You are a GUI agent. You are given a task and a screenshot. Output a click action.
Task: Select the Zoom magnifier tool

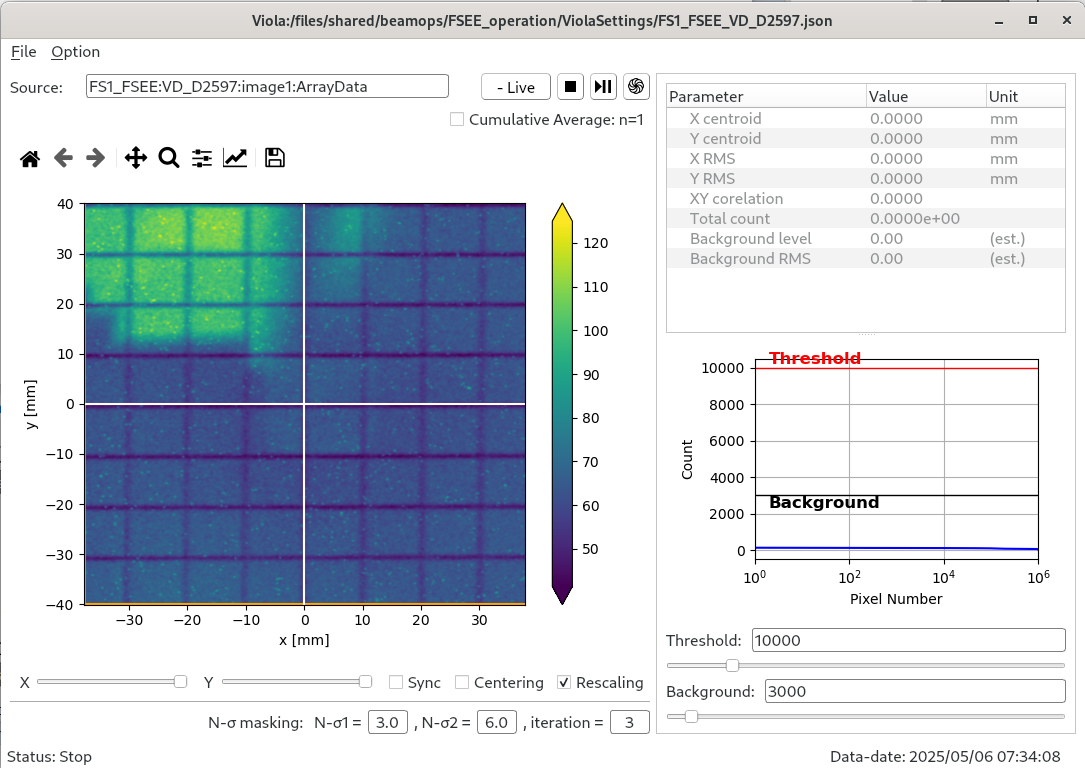point(169,158)
